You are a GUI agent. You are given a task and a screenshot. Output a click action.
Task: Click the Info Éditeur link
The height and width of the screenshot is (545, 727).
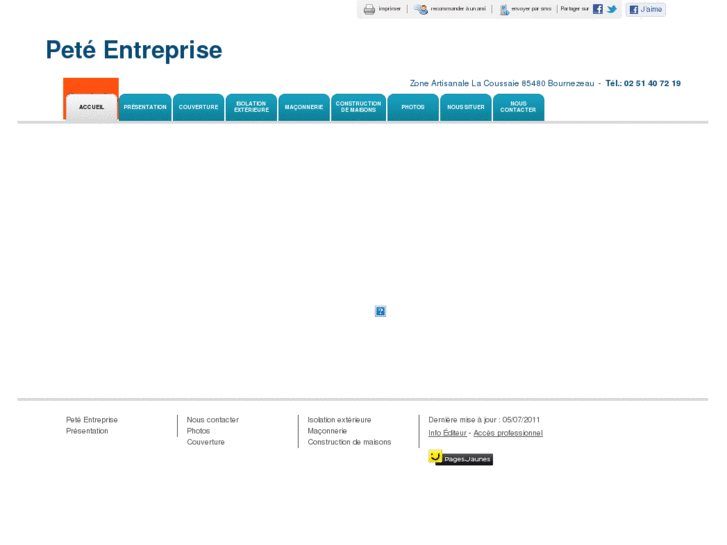click(x=447, y=433)
